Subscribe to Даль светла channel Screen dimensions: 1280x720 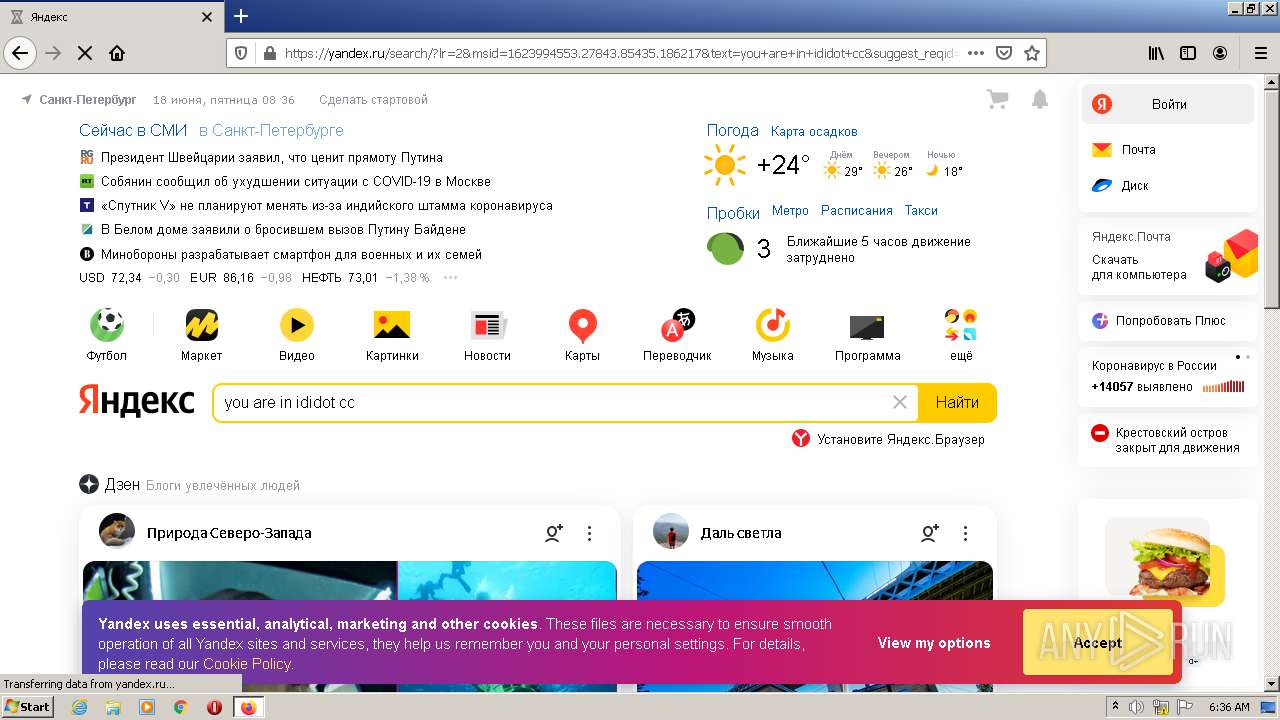pos(929,533)
